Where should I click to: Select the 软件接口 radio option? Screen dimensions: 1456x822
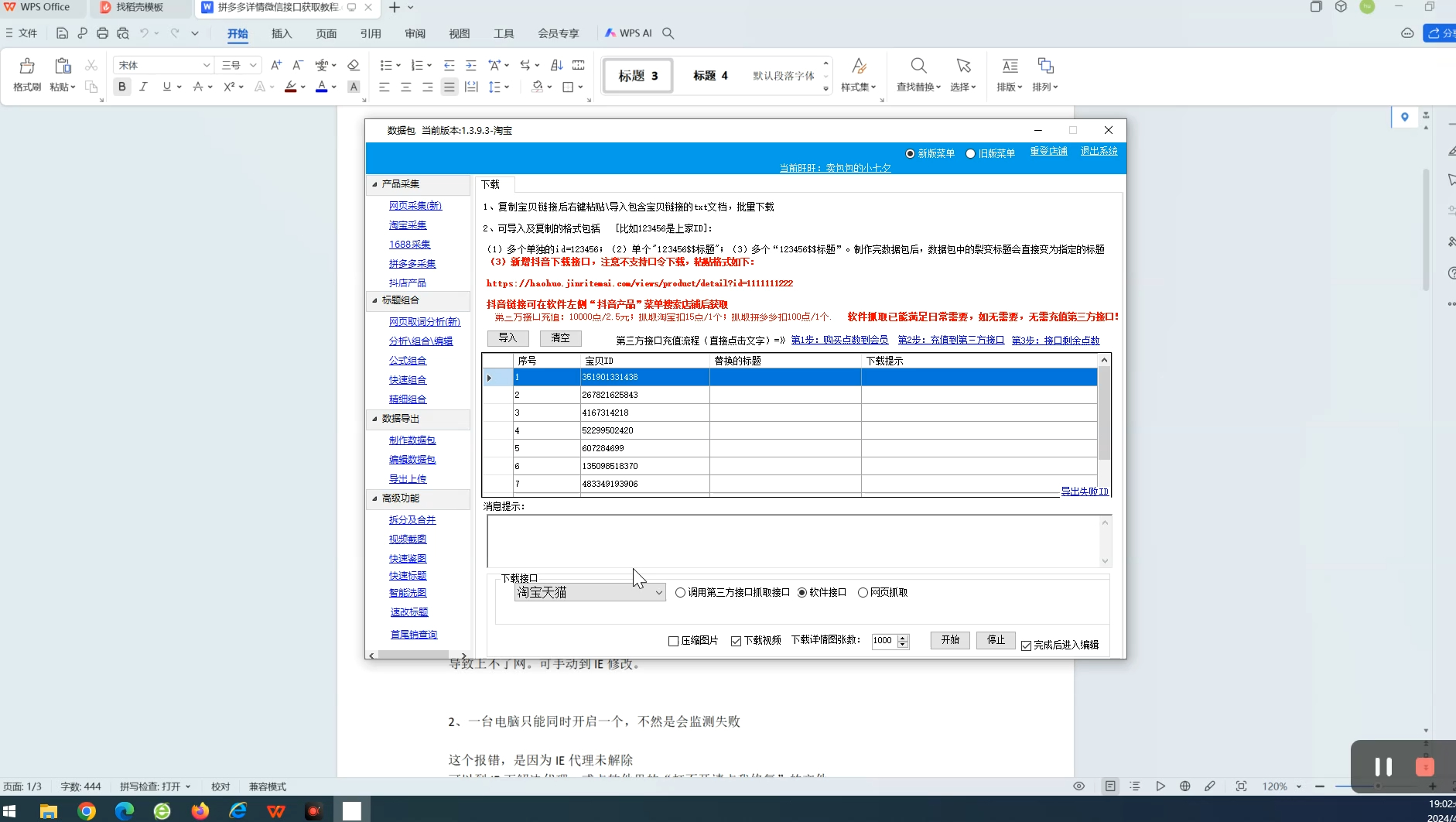801,592
